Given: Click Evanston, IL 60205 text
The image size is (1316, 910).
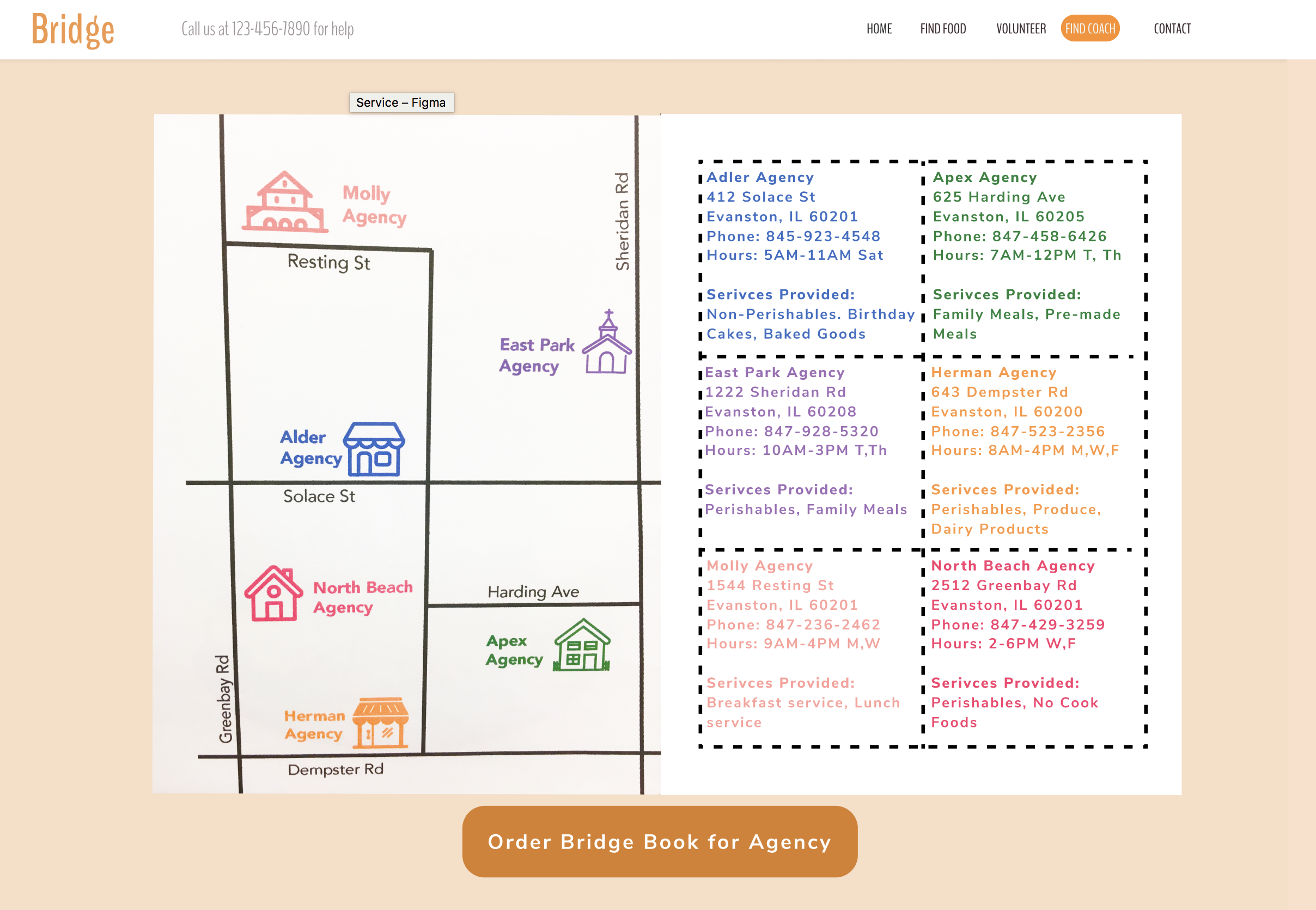Looking at the screenshot, I should [x=1008, y=217].
